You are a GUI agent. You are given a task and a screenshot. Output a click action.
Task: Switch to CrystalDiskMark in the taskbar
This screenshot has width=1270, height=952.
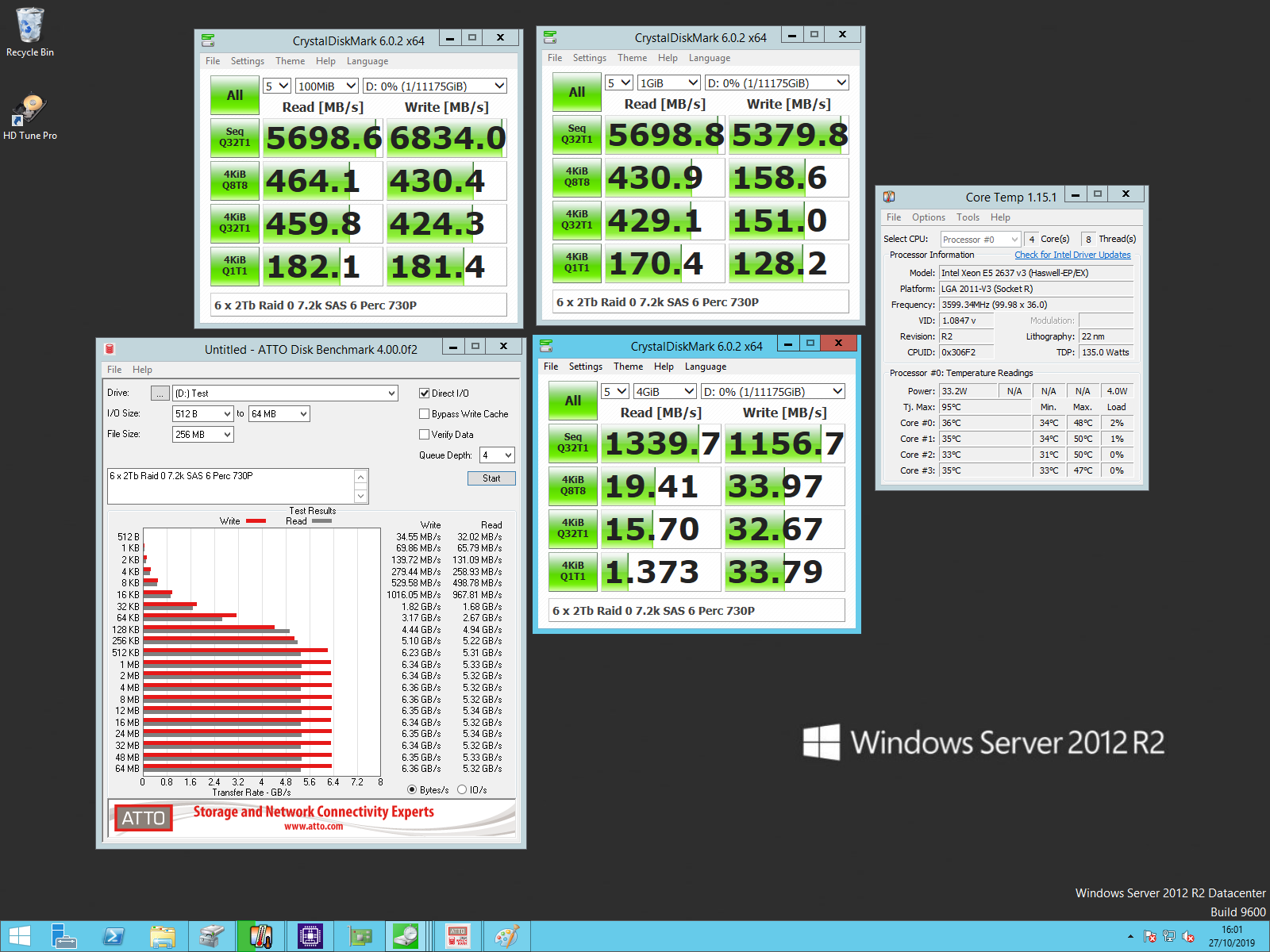pyautogui.click(x=406, y=936)
